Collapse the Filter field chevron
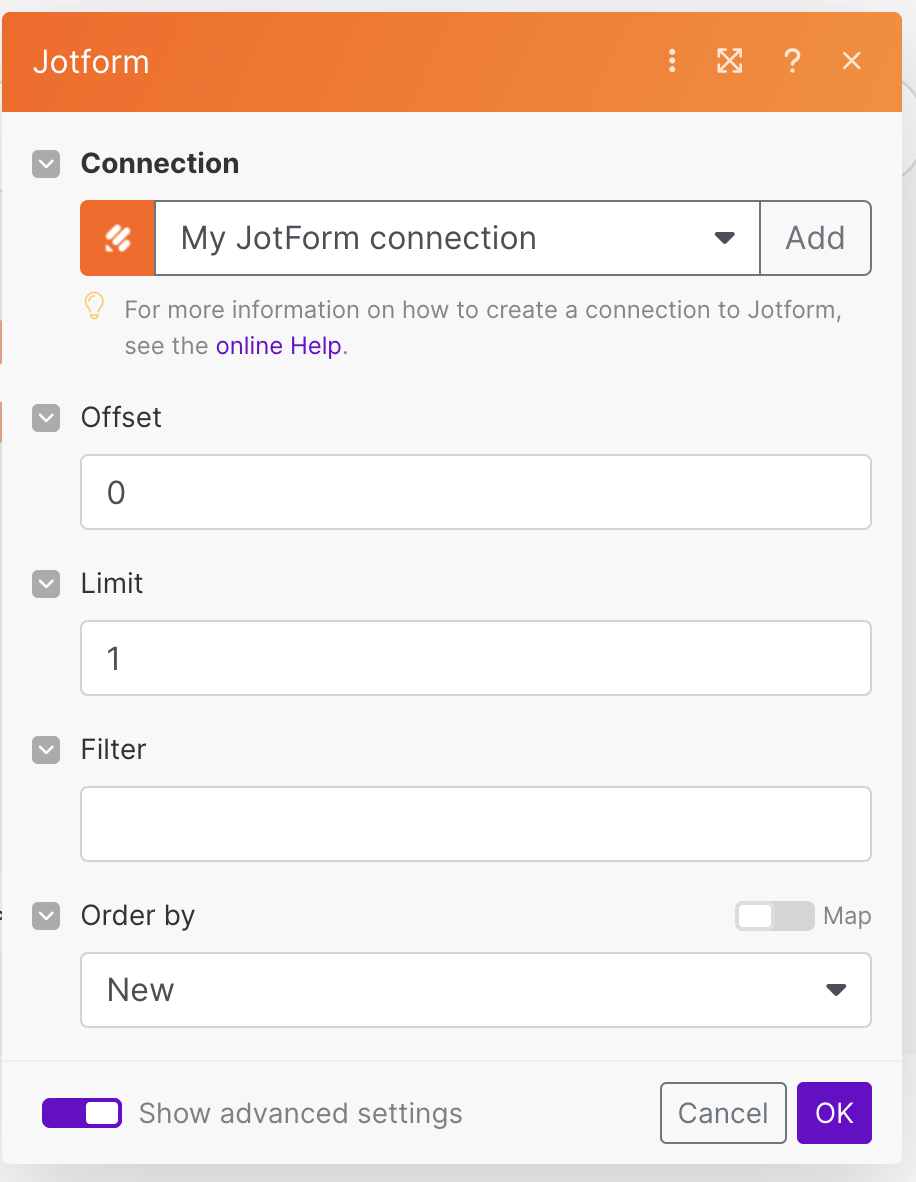 47,750
